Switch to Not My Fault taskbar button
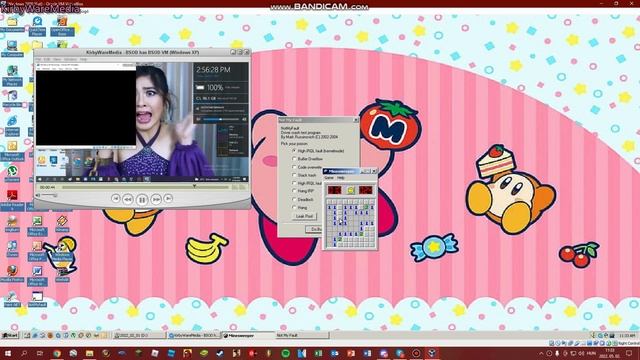This screenshot has height=360, width=640. click(302, 335)
